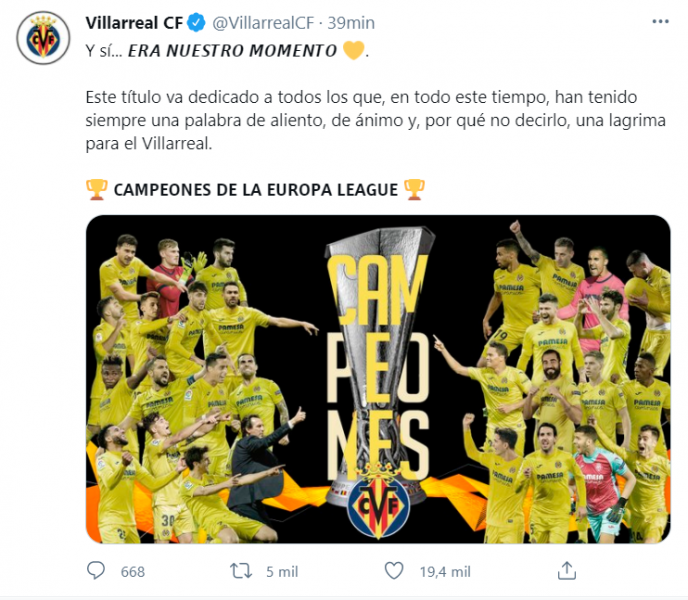Click the 39min timestamp
Viewport: 688px width, 600px height.
coord(351,23)
